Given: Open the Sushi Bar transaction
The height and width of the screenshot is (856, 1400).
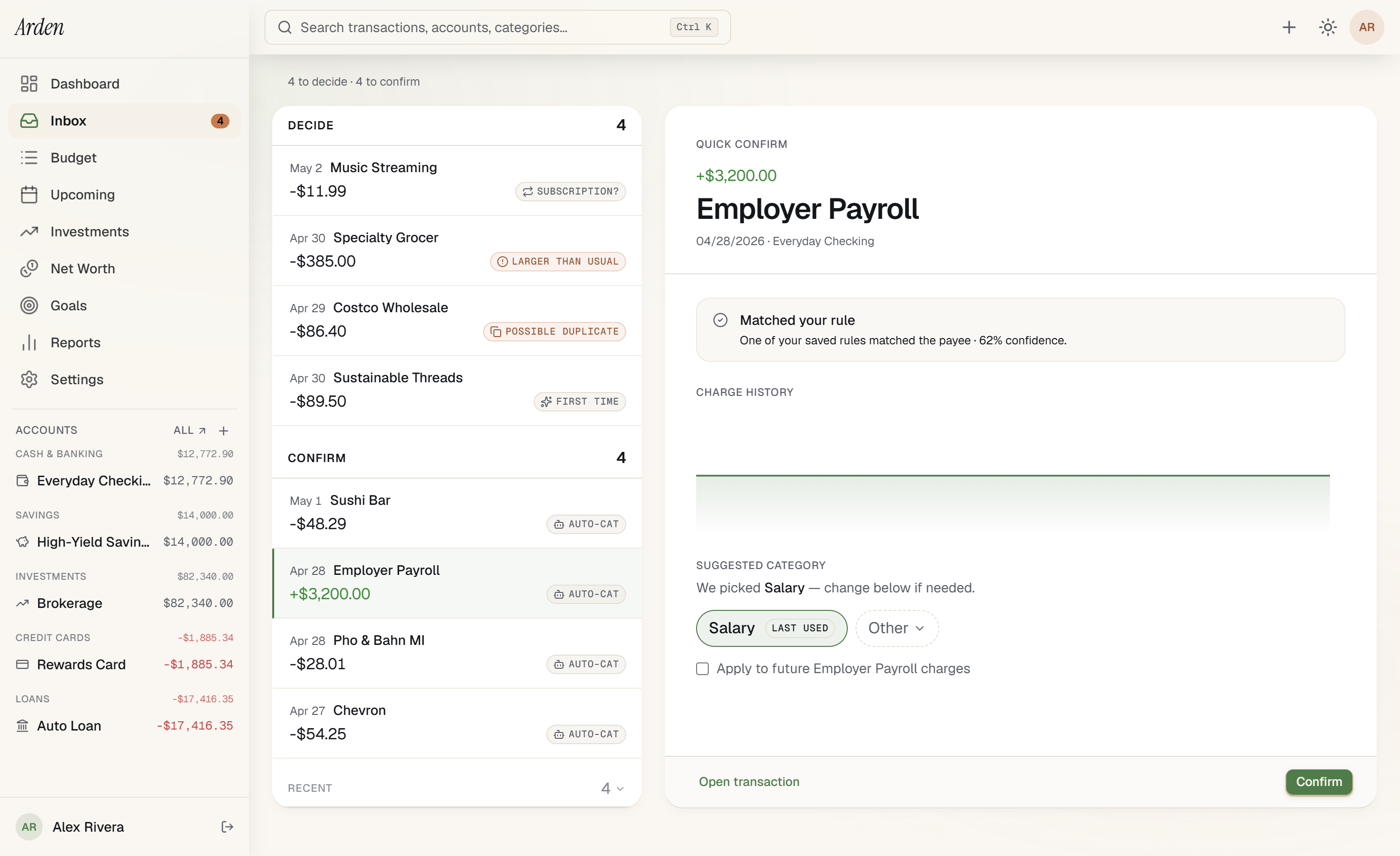Looking at the screenshot, I should point(457,513).
